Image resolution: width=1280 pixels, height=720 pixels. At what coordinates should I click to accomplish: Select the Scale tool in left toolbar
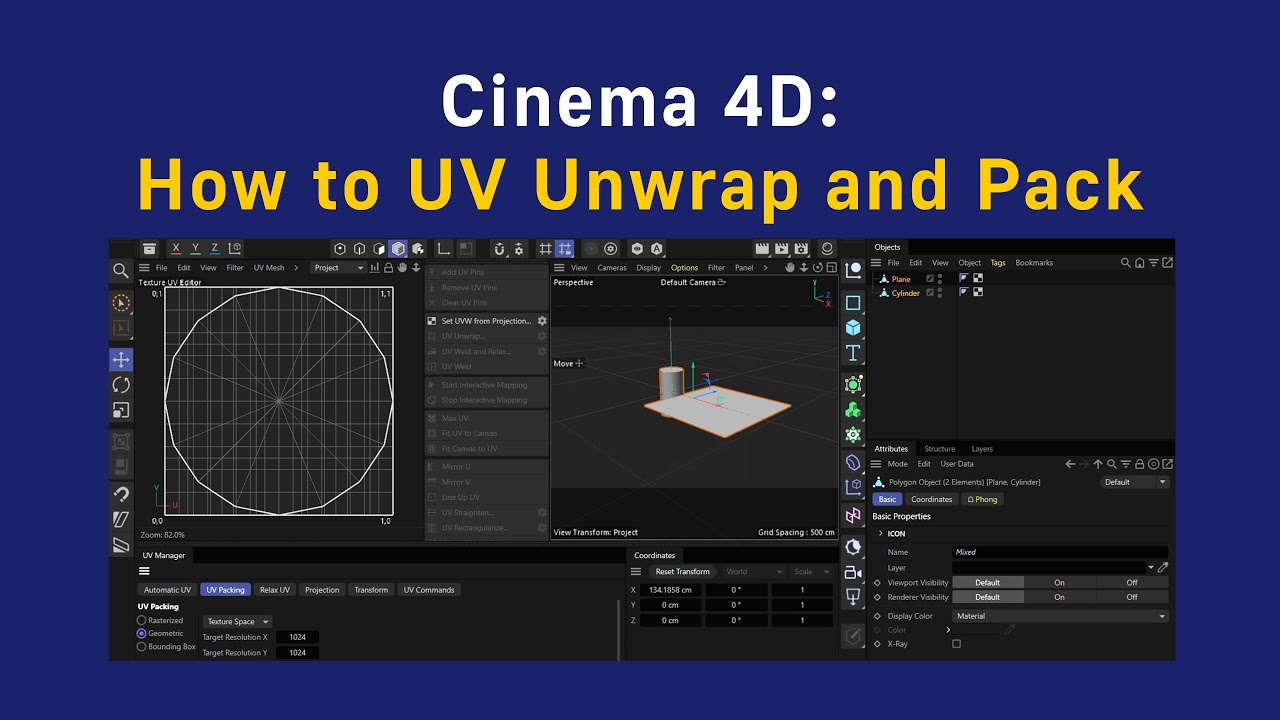pos(121,410)
